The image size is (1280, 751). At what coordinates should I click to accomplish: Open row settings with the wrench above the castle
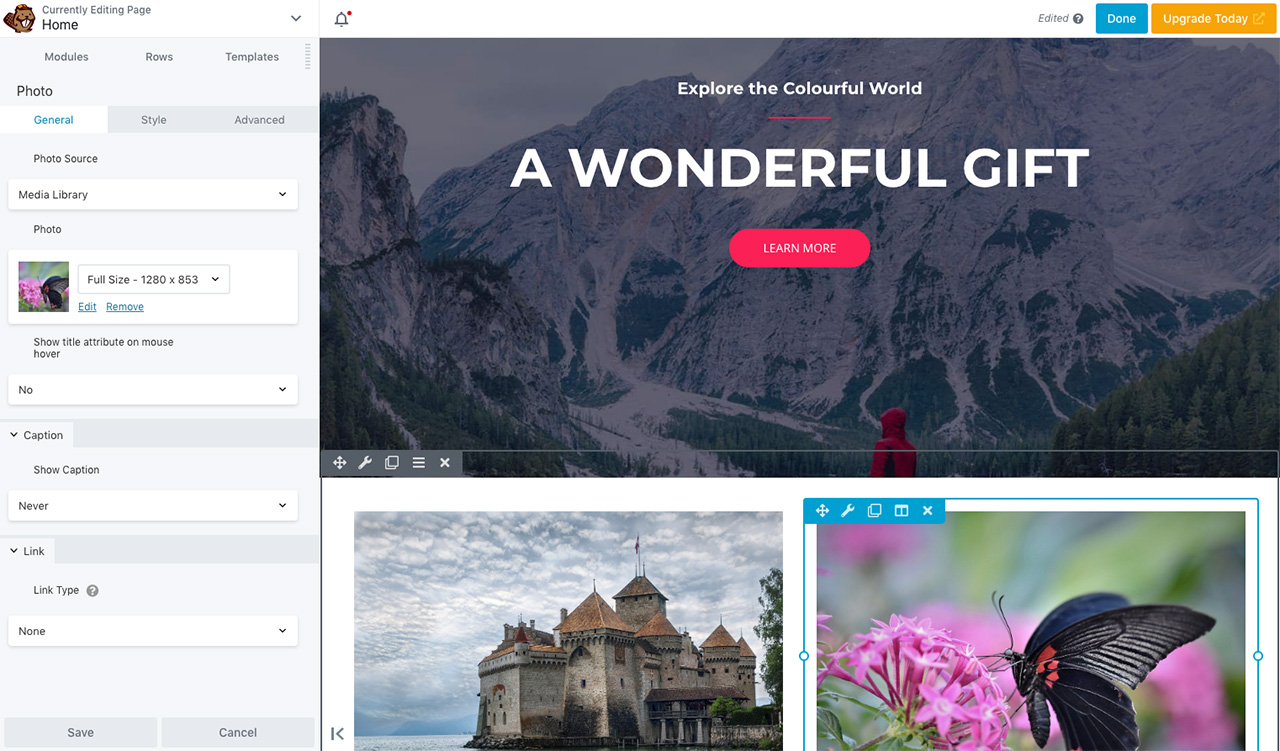coord(365,463)
